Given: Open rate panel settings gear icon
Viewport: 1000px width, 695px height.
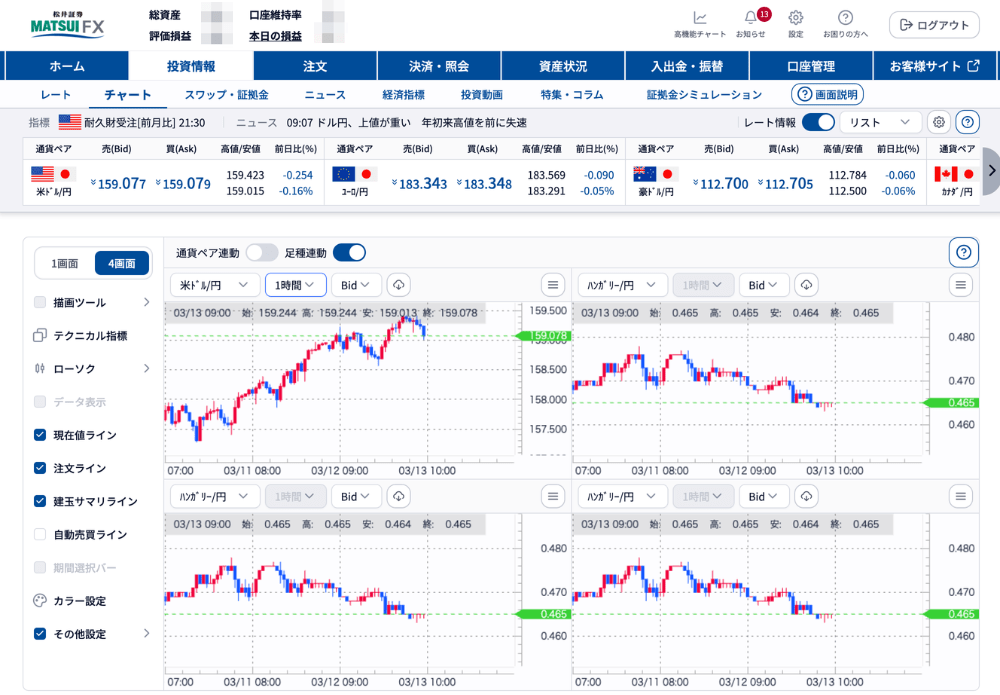Looking at the screenshot, I should pos(938,122).
